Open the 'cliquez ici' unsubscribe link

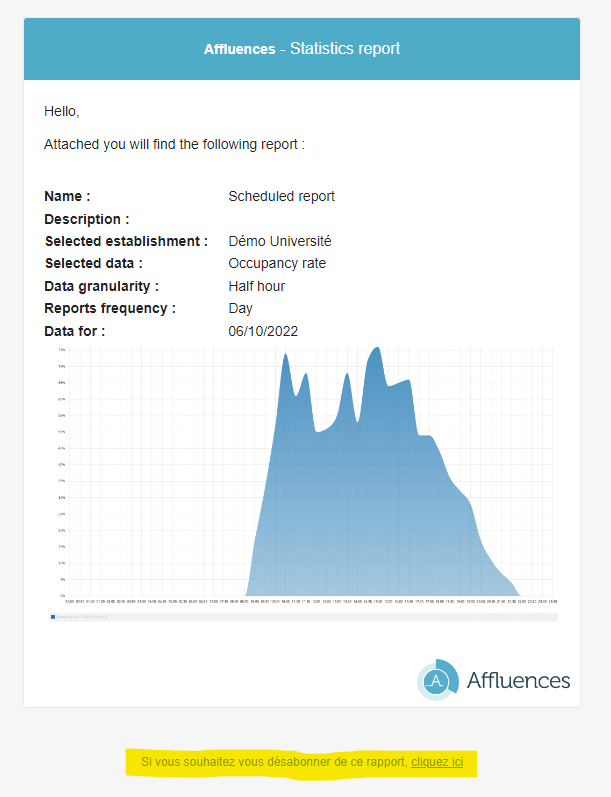tap(437, 762)
